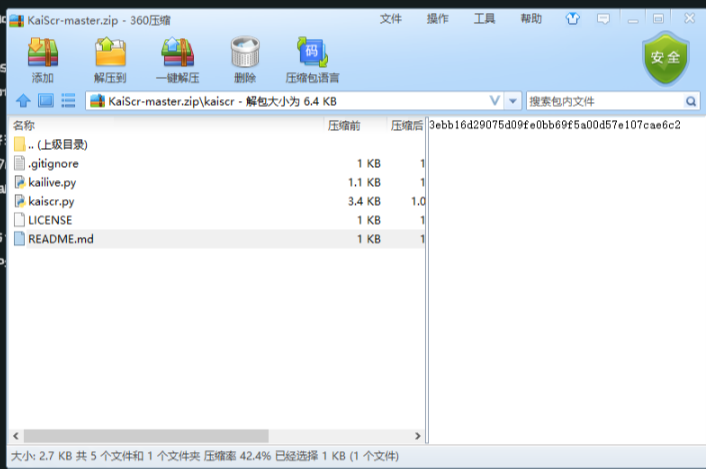Click the address path KaiScr-master.zip\kaiscr
Viewport: 706px width, 469px height.
171,101
